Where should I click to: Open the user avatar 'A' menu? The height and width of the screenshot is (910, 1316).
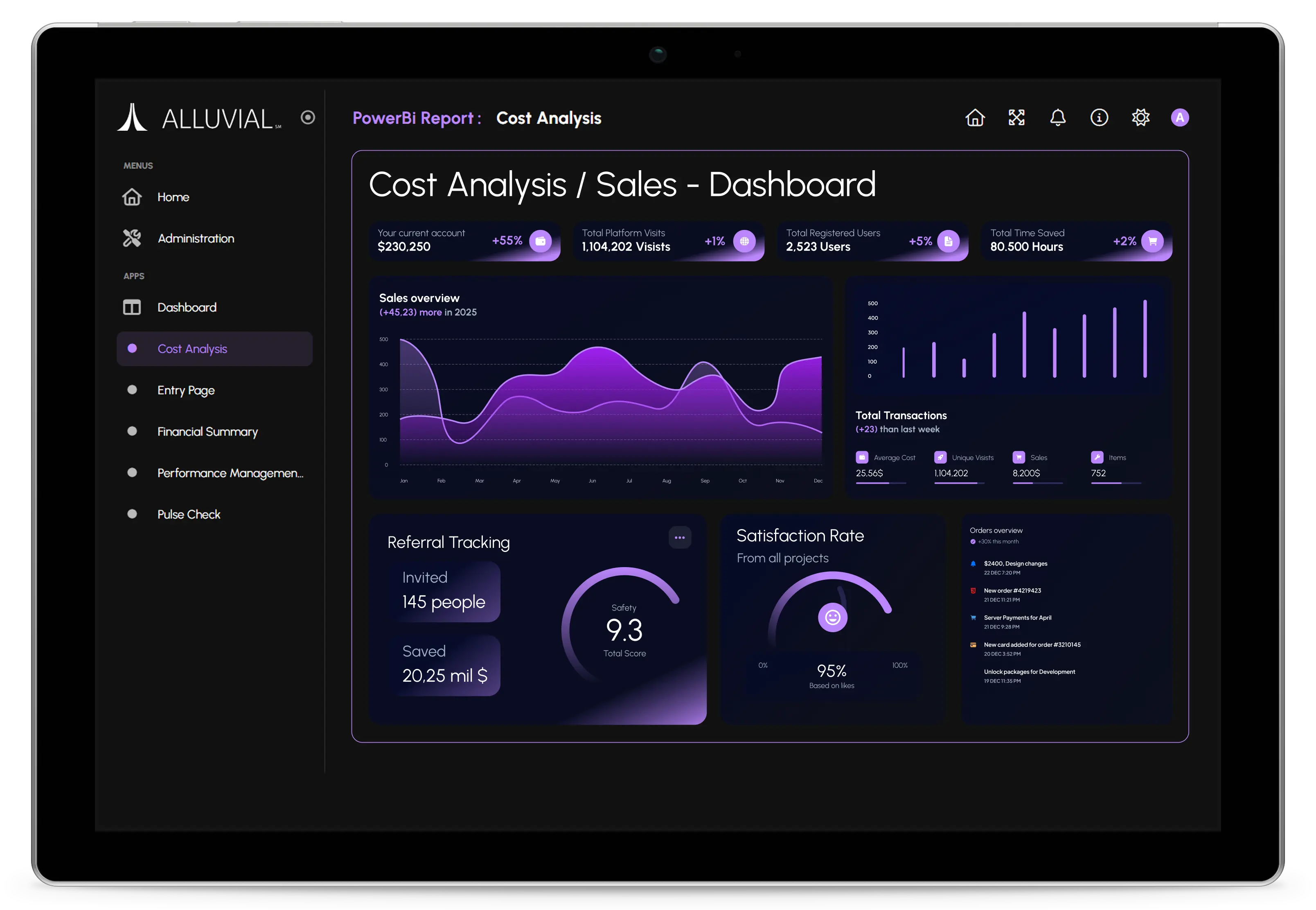point(1180,117)
